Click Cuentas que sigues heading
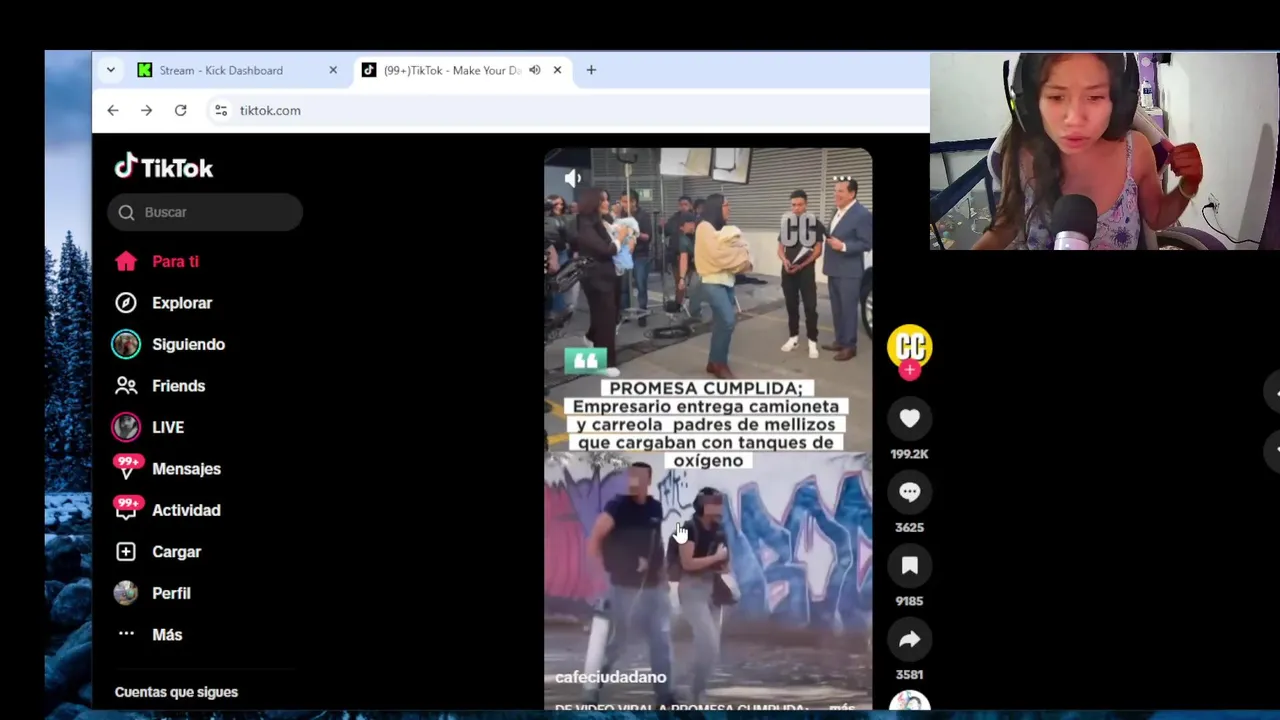1280x720 pixels. tap(176, 692)
